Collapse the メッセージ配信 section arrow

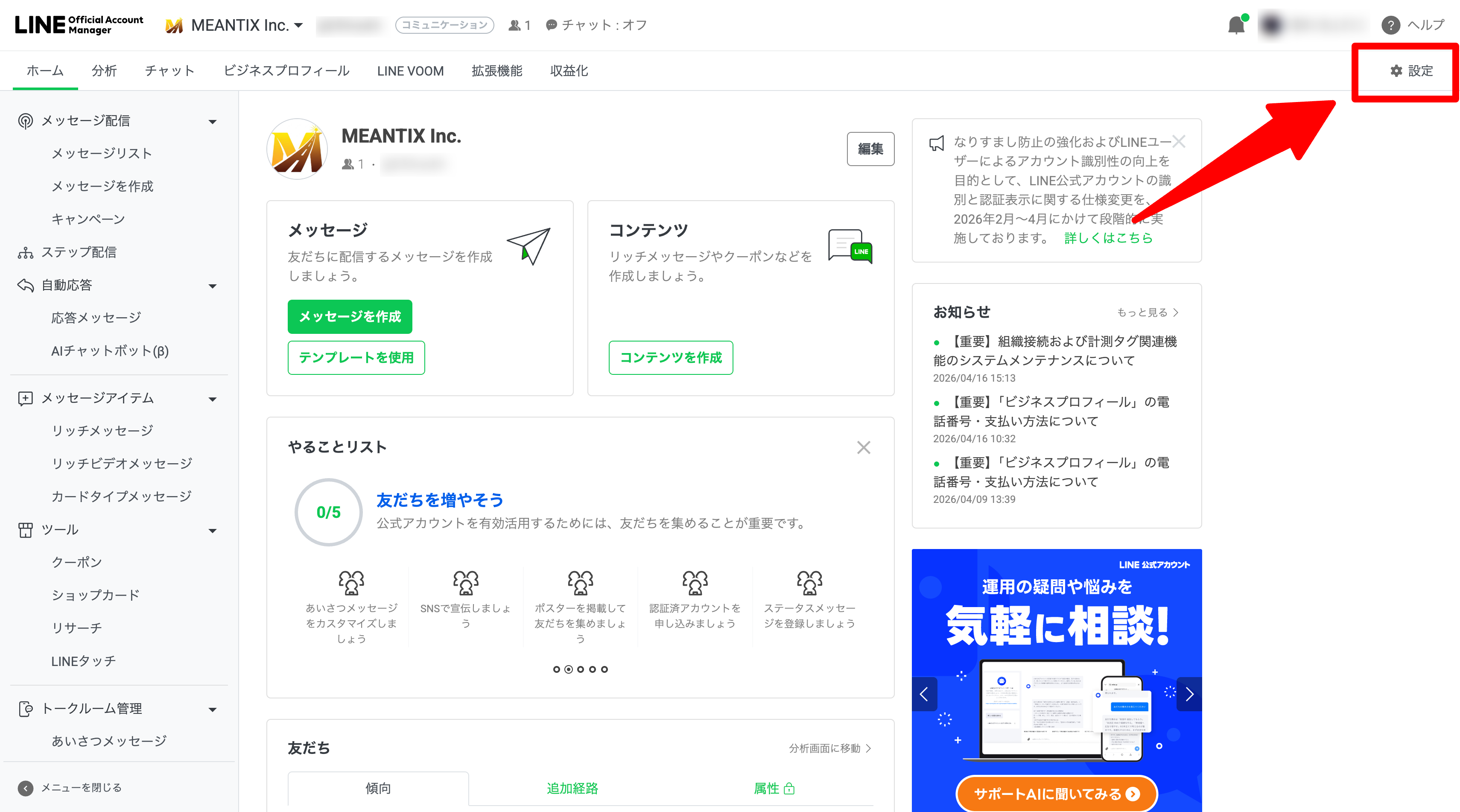213,122
